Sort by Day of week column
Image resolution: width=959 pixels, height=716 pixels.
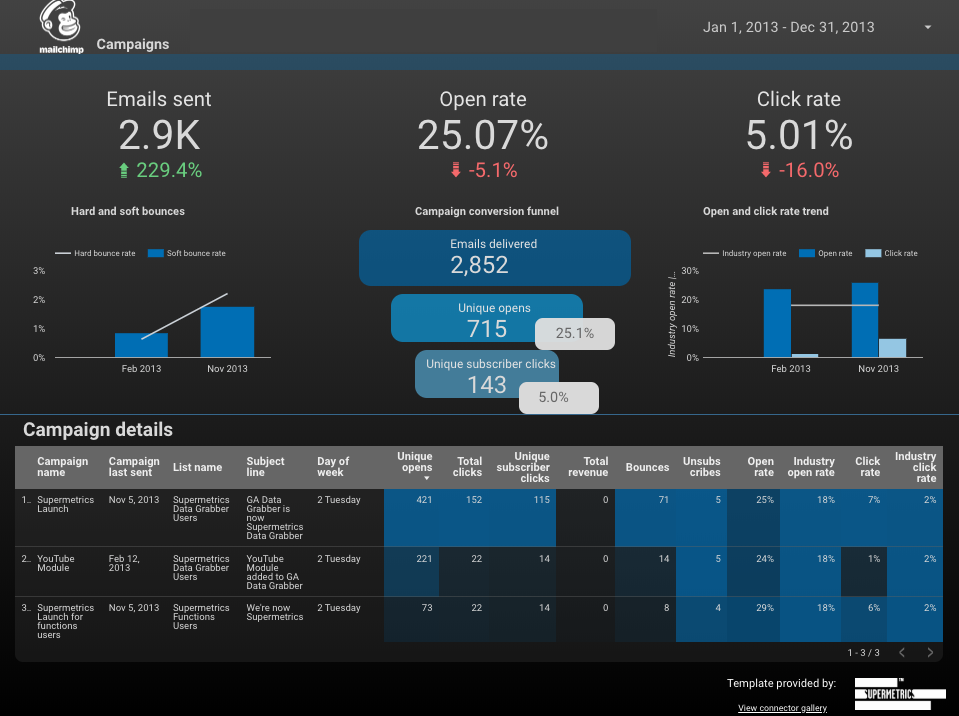coord(333,467)
